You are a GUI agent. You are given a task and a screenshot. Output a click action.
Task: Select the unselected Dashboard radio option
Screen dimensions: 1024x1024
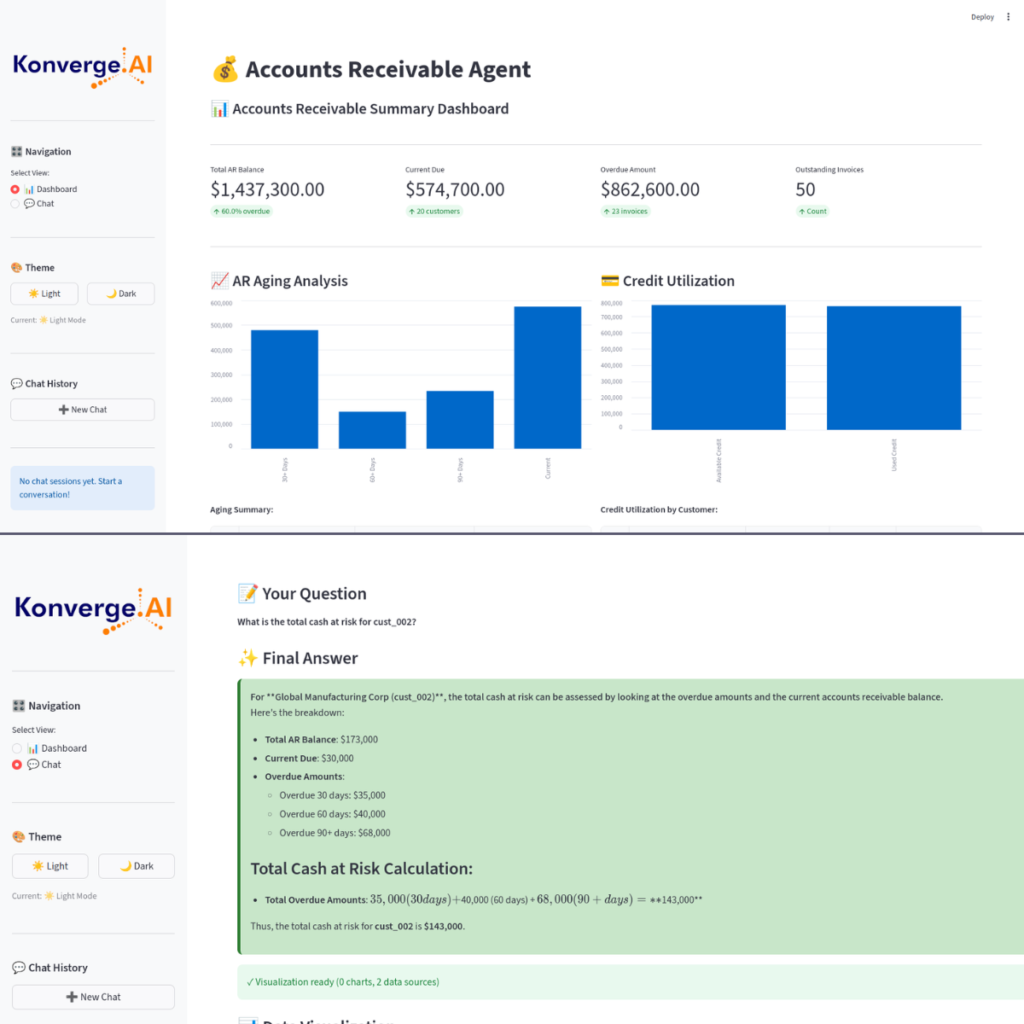click(17, 748)
